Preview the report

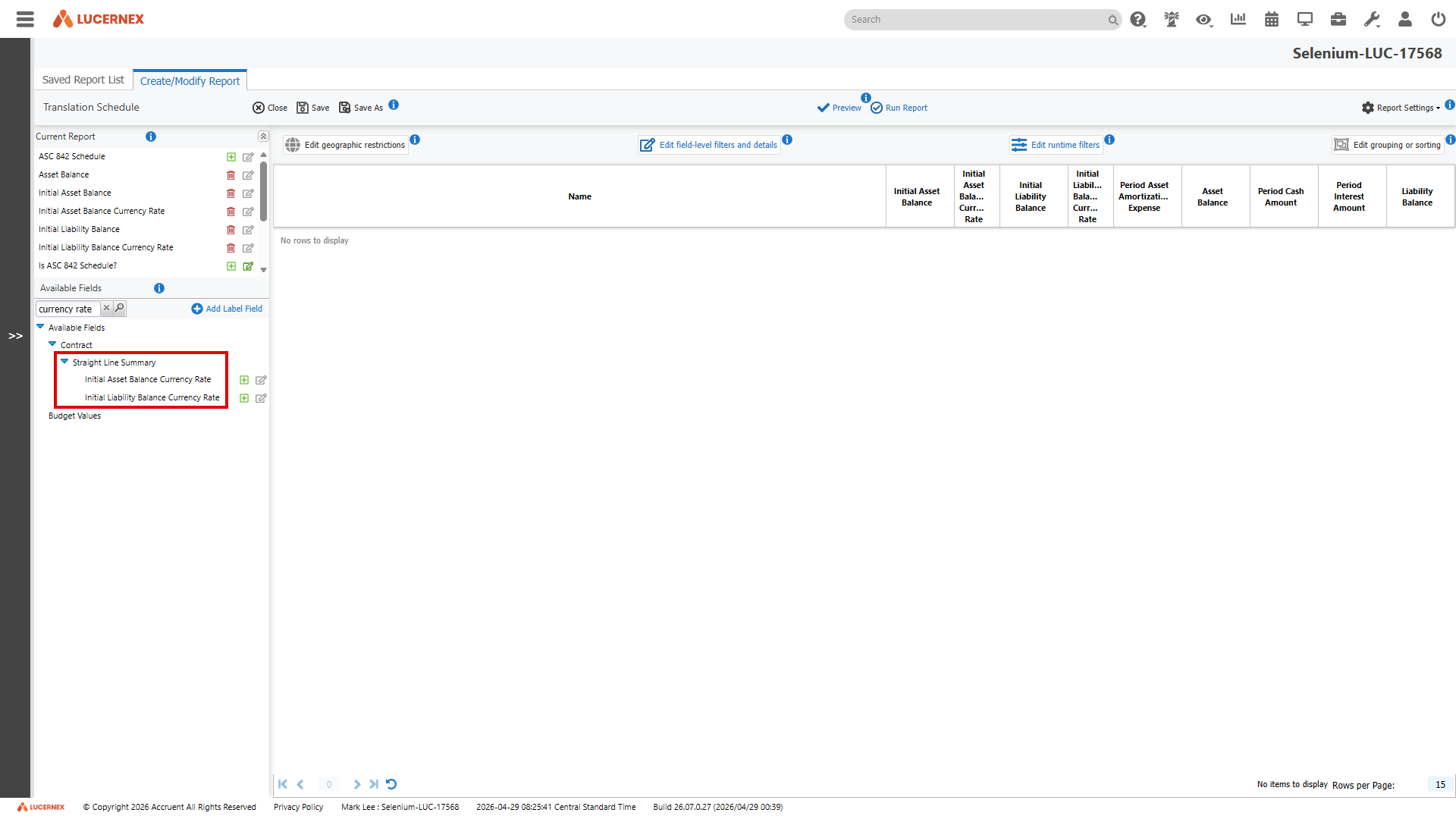839,108
